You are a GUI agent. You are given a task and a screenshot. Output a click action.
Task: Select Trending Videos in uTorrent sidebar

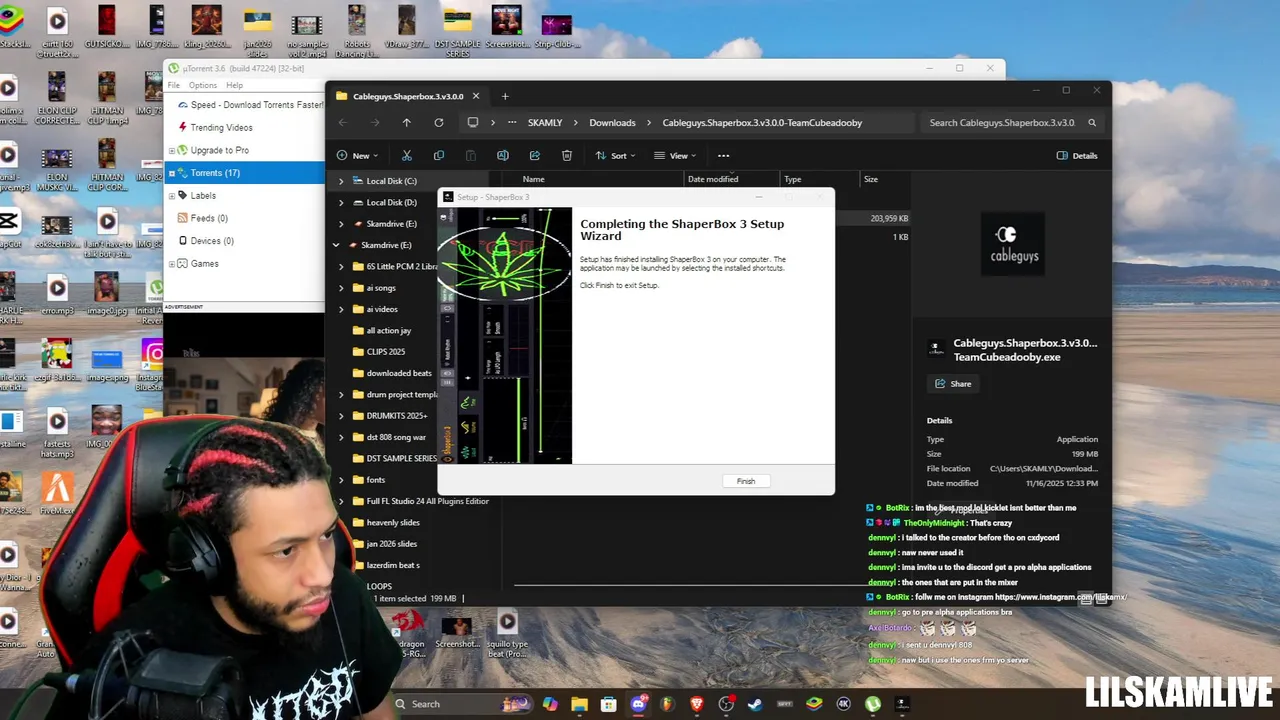coord(221,128)
